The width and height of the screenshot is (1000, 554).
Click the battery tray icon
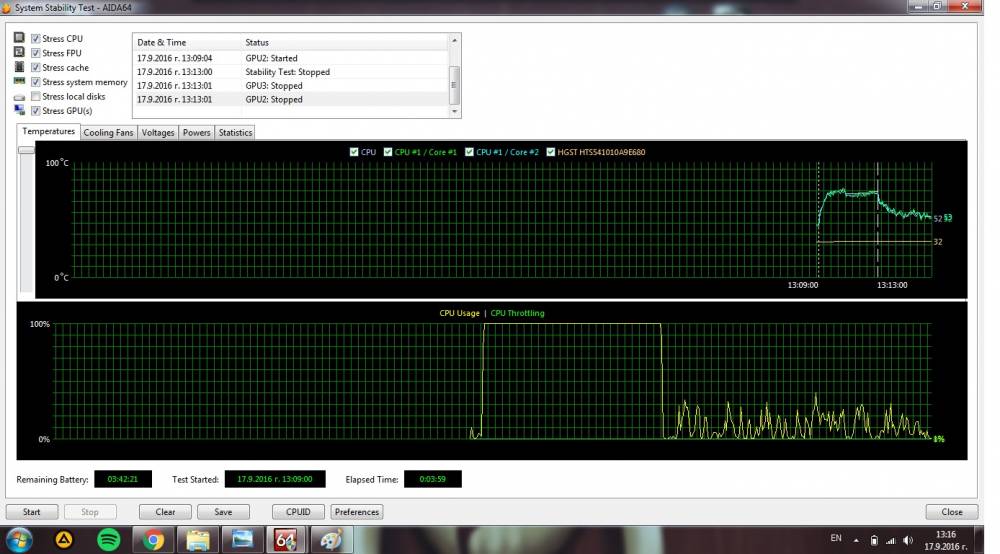[x=874, y=540]
